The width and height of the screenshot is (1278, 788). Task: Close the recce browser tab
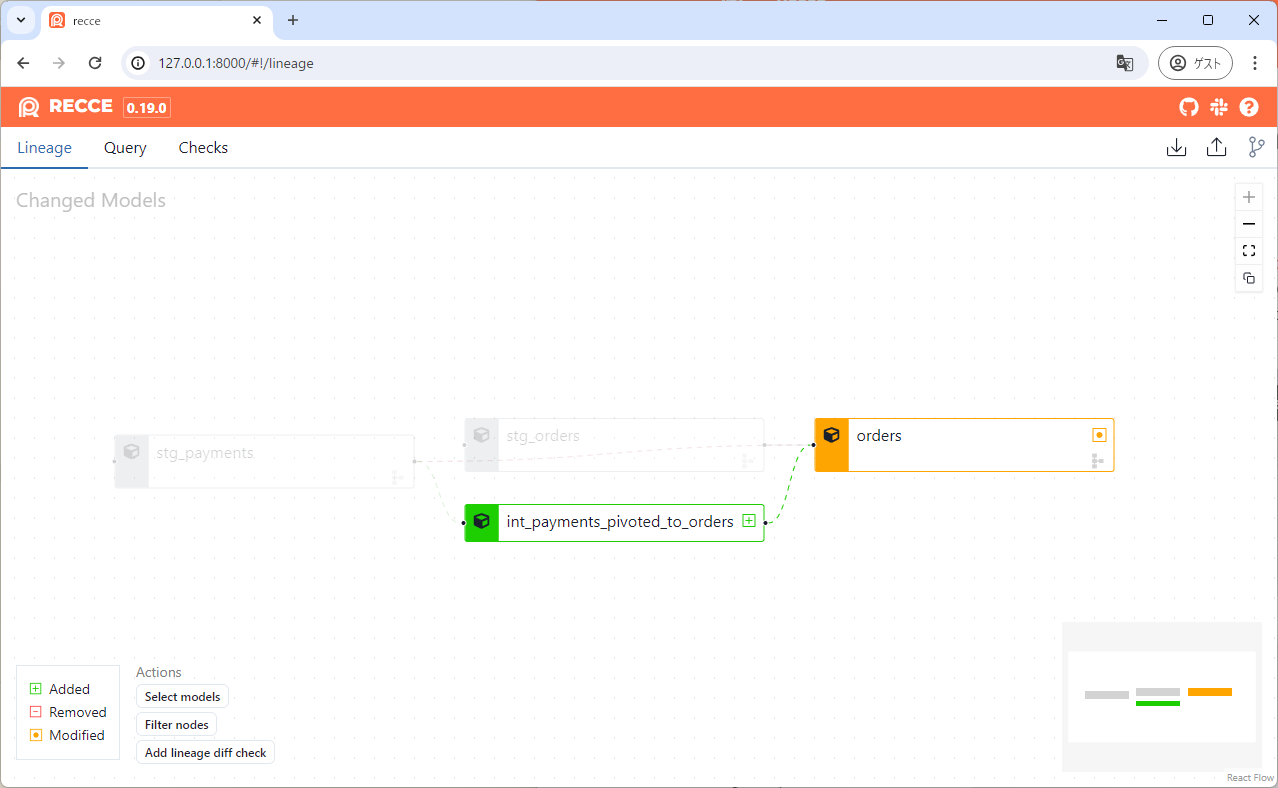tap(257, 20)
